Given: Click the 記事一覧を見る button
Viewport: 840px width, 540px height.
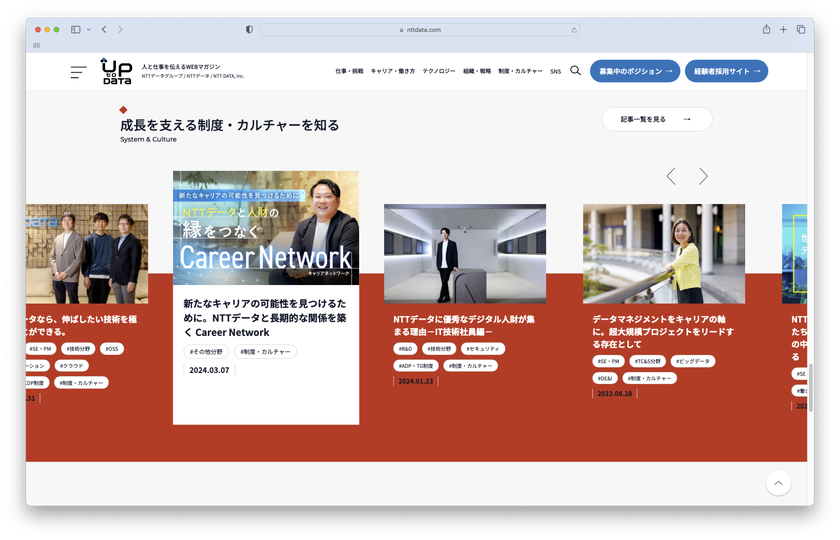Looking at the screenshot, I should point(657,119).
